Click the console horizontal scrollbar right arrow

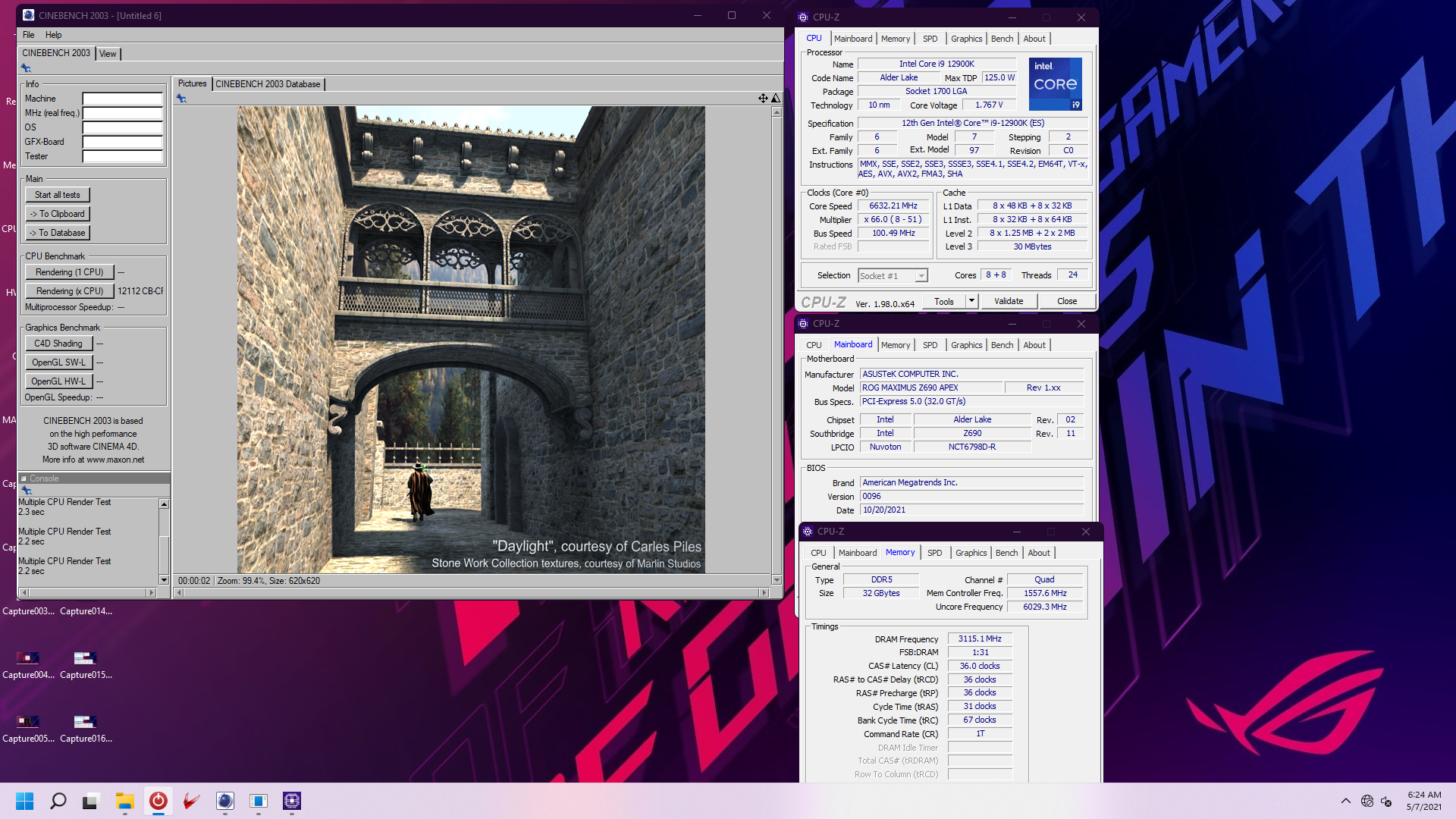[x=151, y=592]
